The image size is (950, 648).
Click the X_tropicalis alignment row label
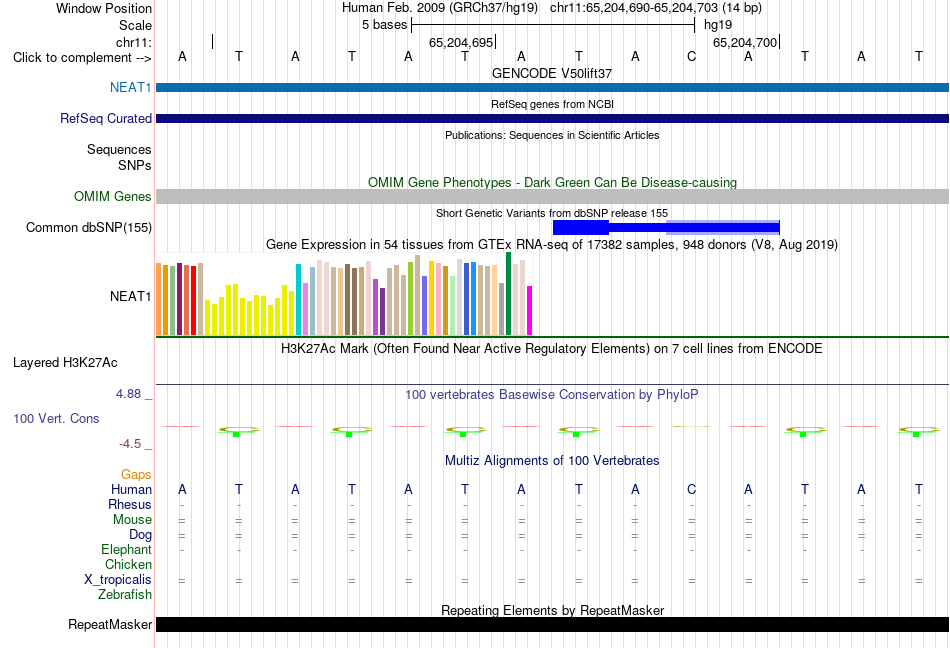(x=118, y=580)
